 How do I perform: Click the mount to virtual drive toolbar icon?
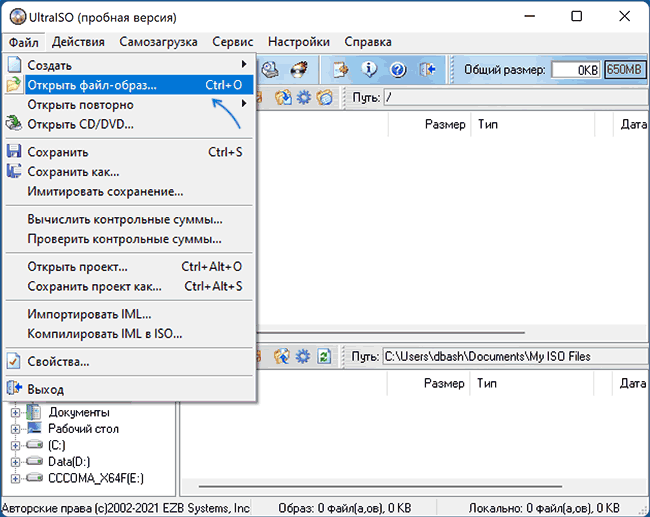point(271,70)
